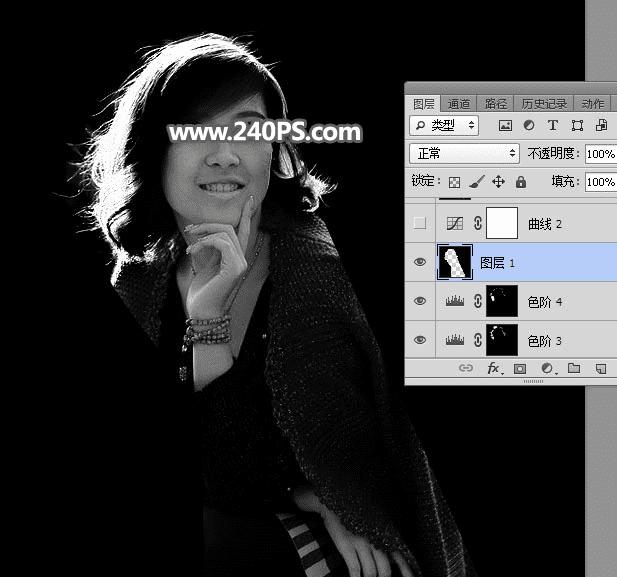Open the fx layer style menu
The width and height of the screenshot is (617, 577).
point(494,368)
